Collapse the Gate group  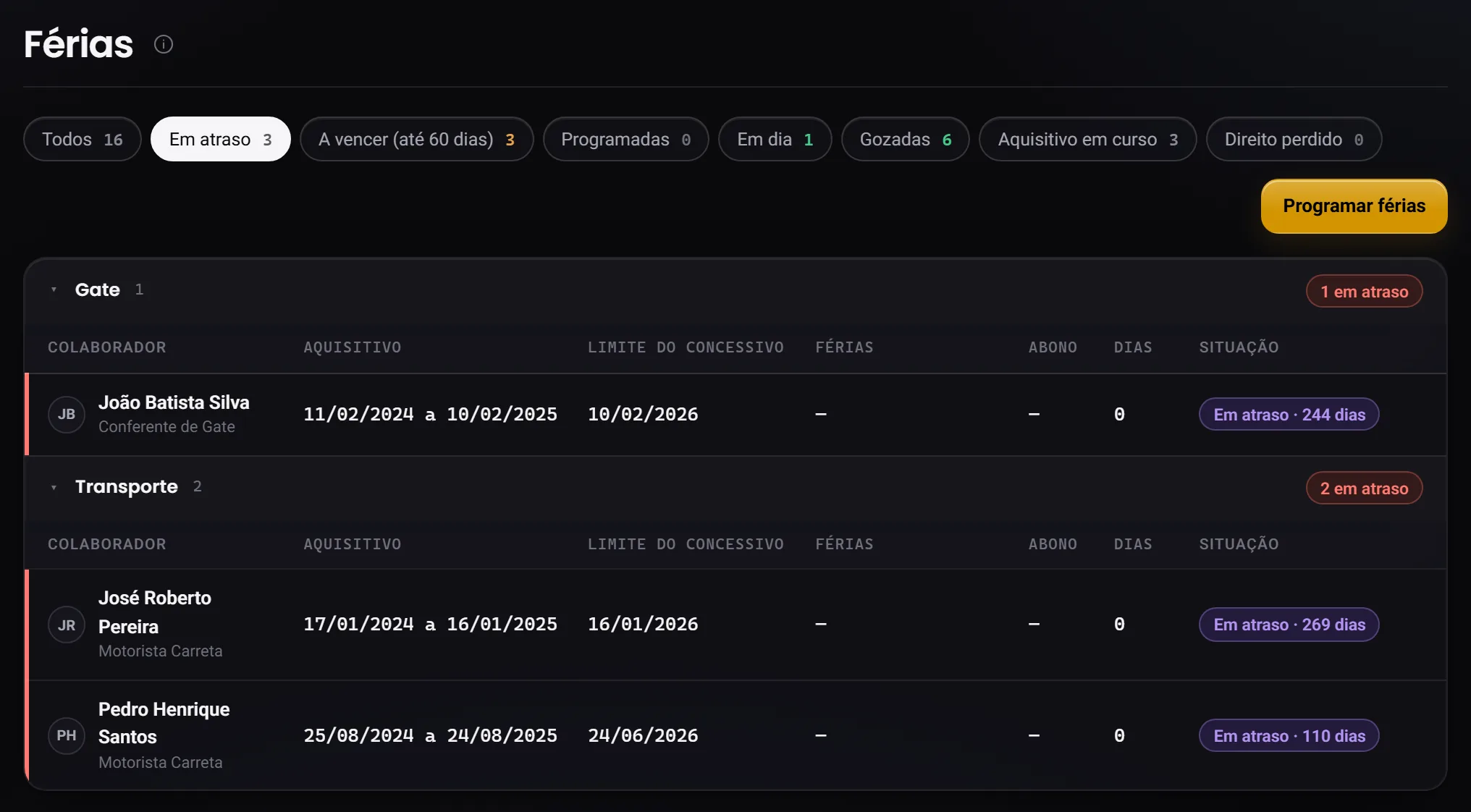tap(54, 289)
